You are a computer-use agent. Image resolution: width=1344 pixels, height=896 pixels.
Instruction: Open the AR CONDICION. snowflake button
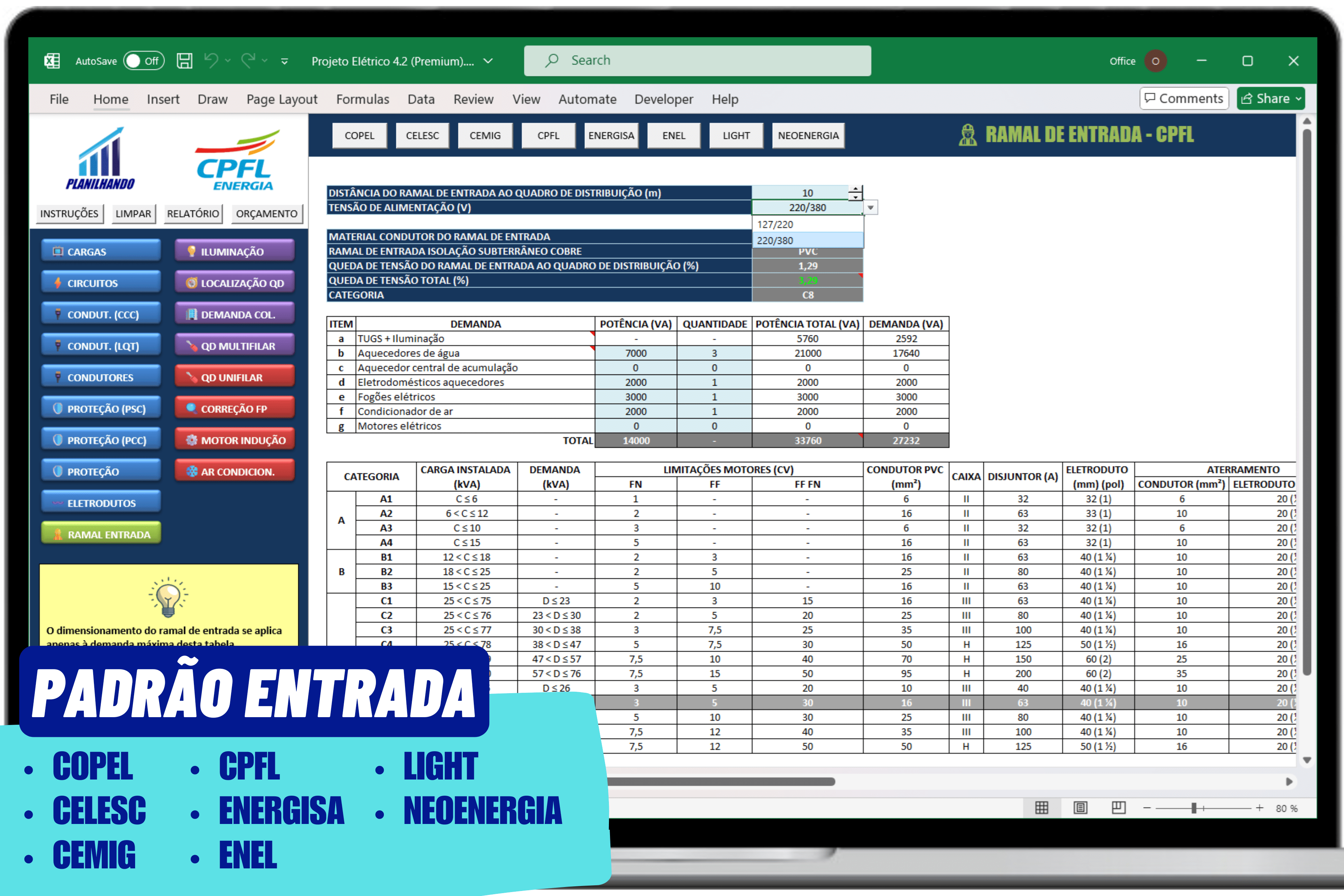tap(235, 471)
